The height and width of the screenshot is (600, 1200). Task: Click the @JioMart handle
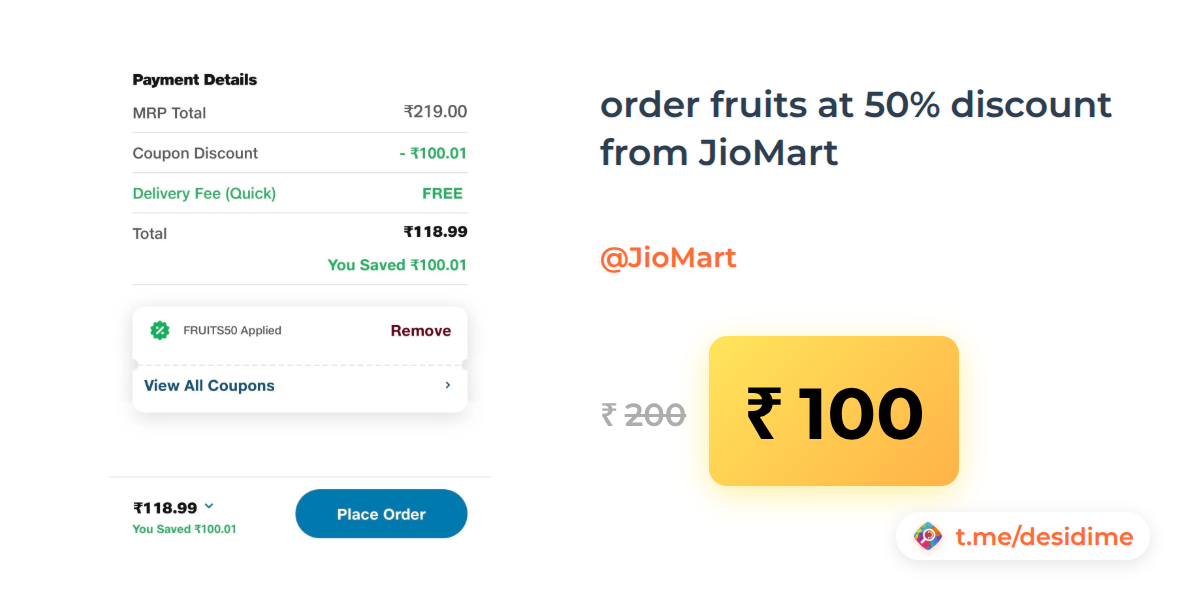[x=667, y=258]
